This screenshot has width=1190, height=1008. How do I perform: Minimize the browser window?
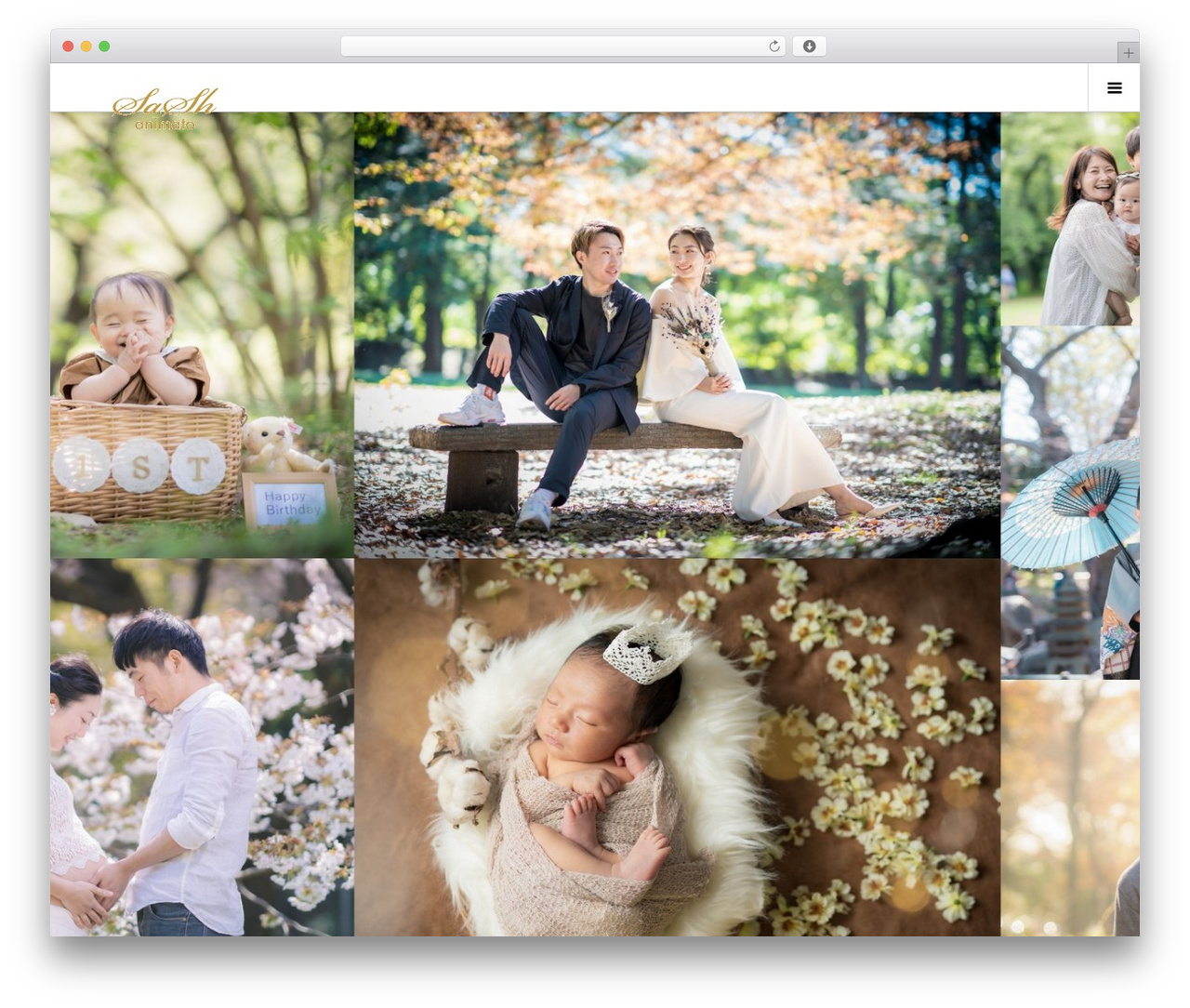(86, 46)
